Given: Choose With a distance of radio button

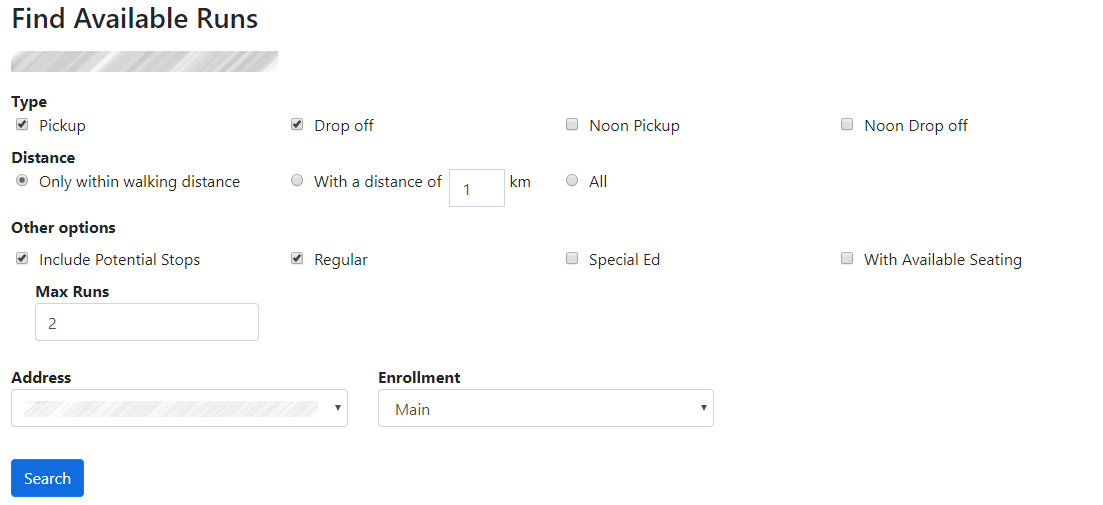Looking at the screenshot, I should click(297, 181).
